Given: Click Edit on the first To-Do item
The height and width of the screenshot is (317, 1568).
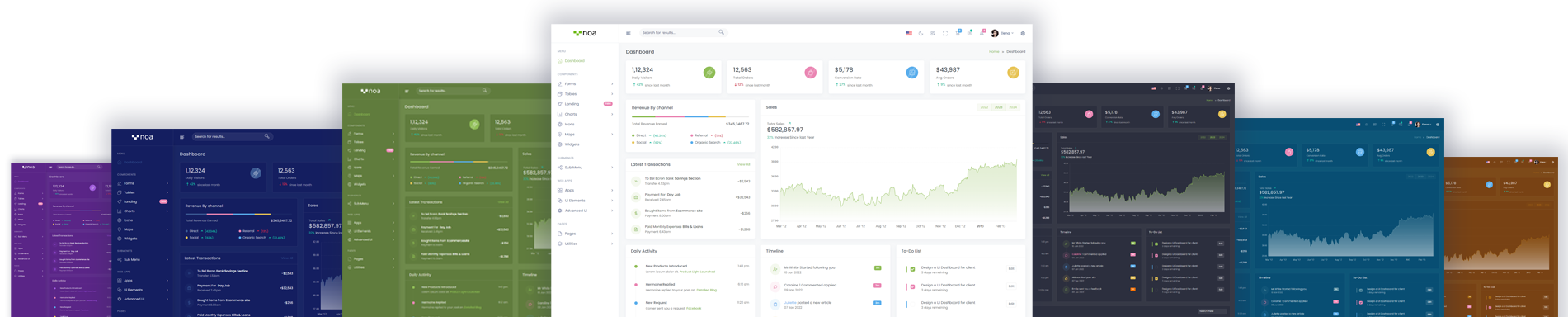Looking at the screenshot, I should (x=1011, y=268).
